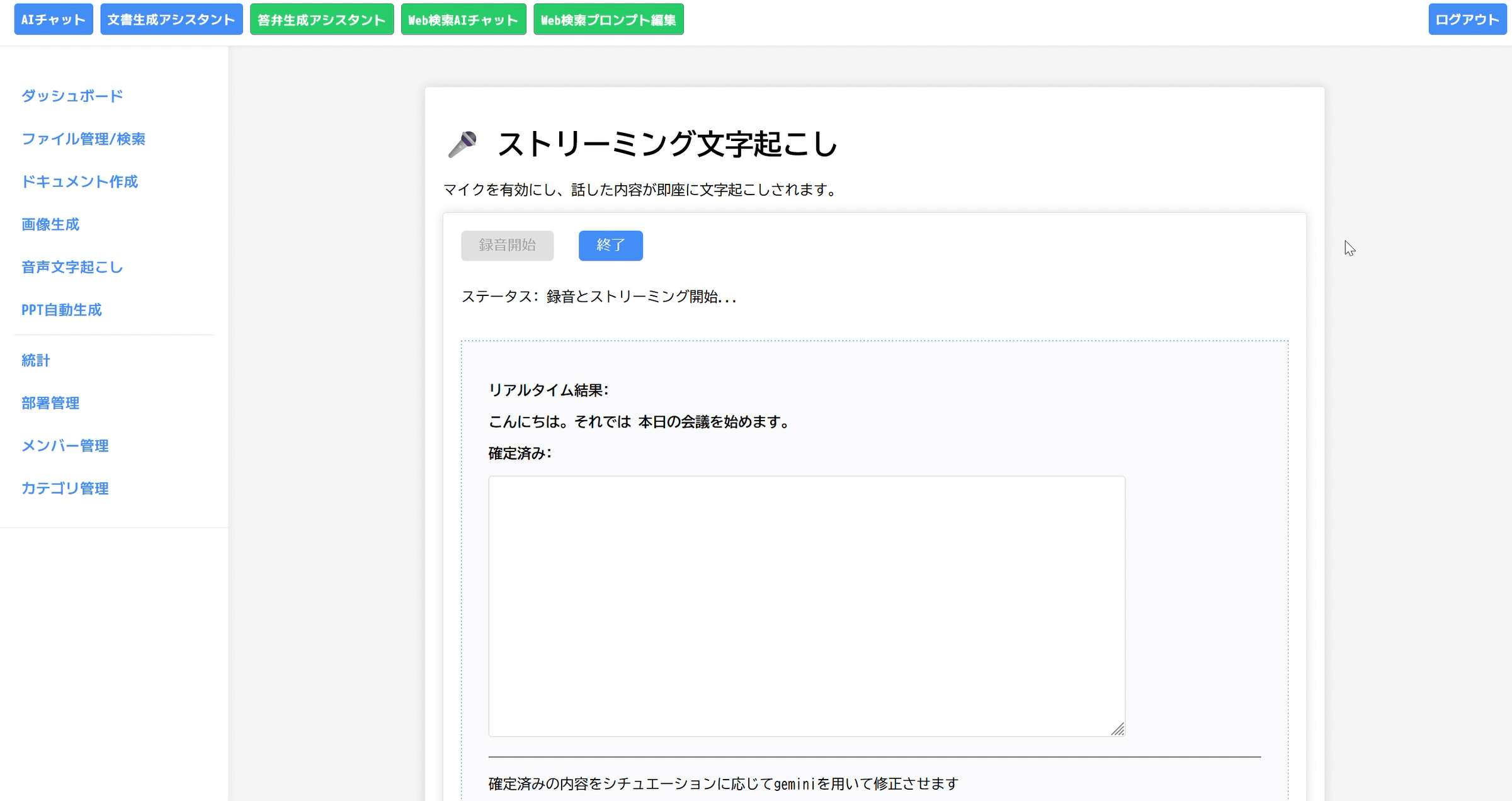Click the ログアウト button
Screen dimensions: 1512x801
(1467, 20)
